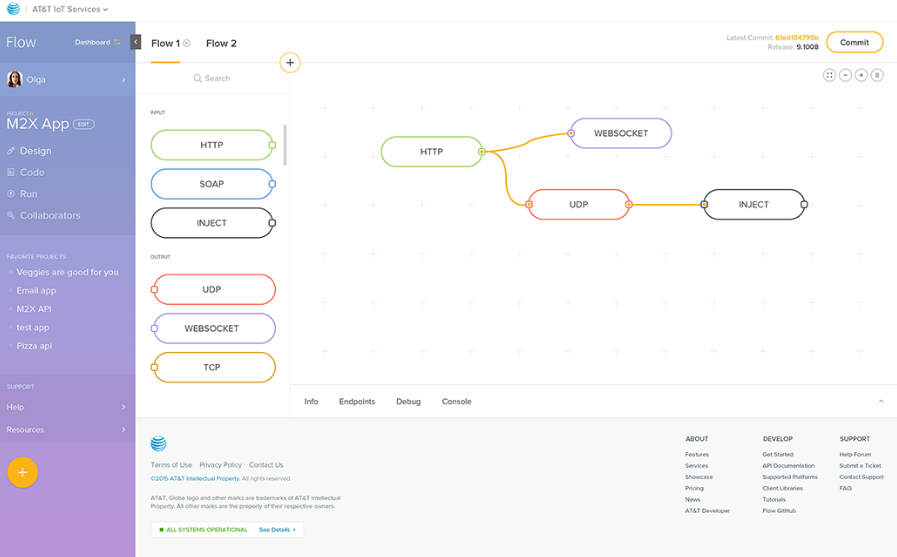Select the INJECT node in input palette
This screenshot has width=897, height=557.
pos(213,223)
